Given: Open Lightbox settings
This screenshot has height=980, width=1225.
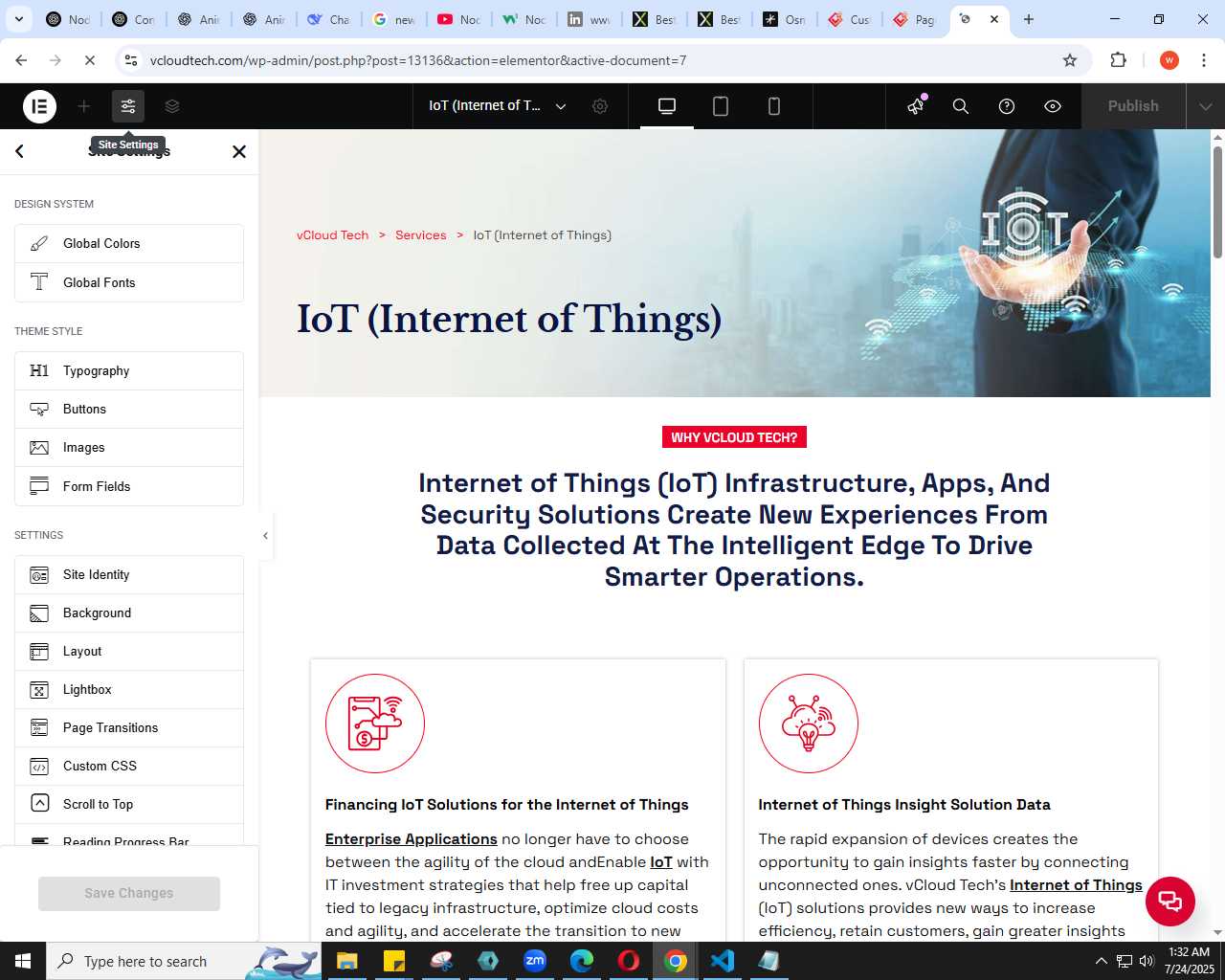Looking at the screenshot, I should click(129, 690).
